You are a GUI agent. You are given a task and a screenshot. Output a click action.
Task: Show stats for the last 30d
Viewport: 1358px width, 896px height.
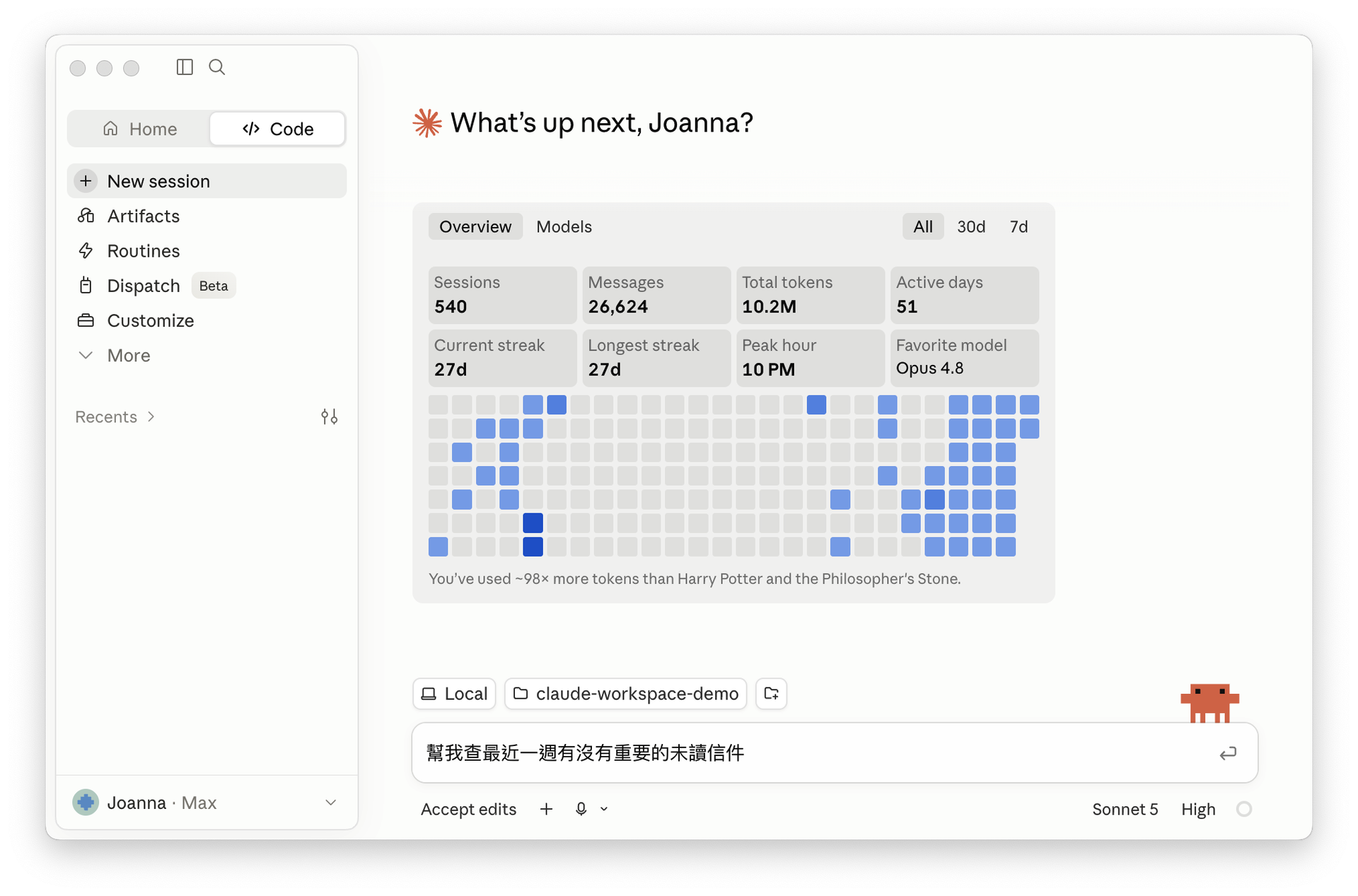pos(971,226)
